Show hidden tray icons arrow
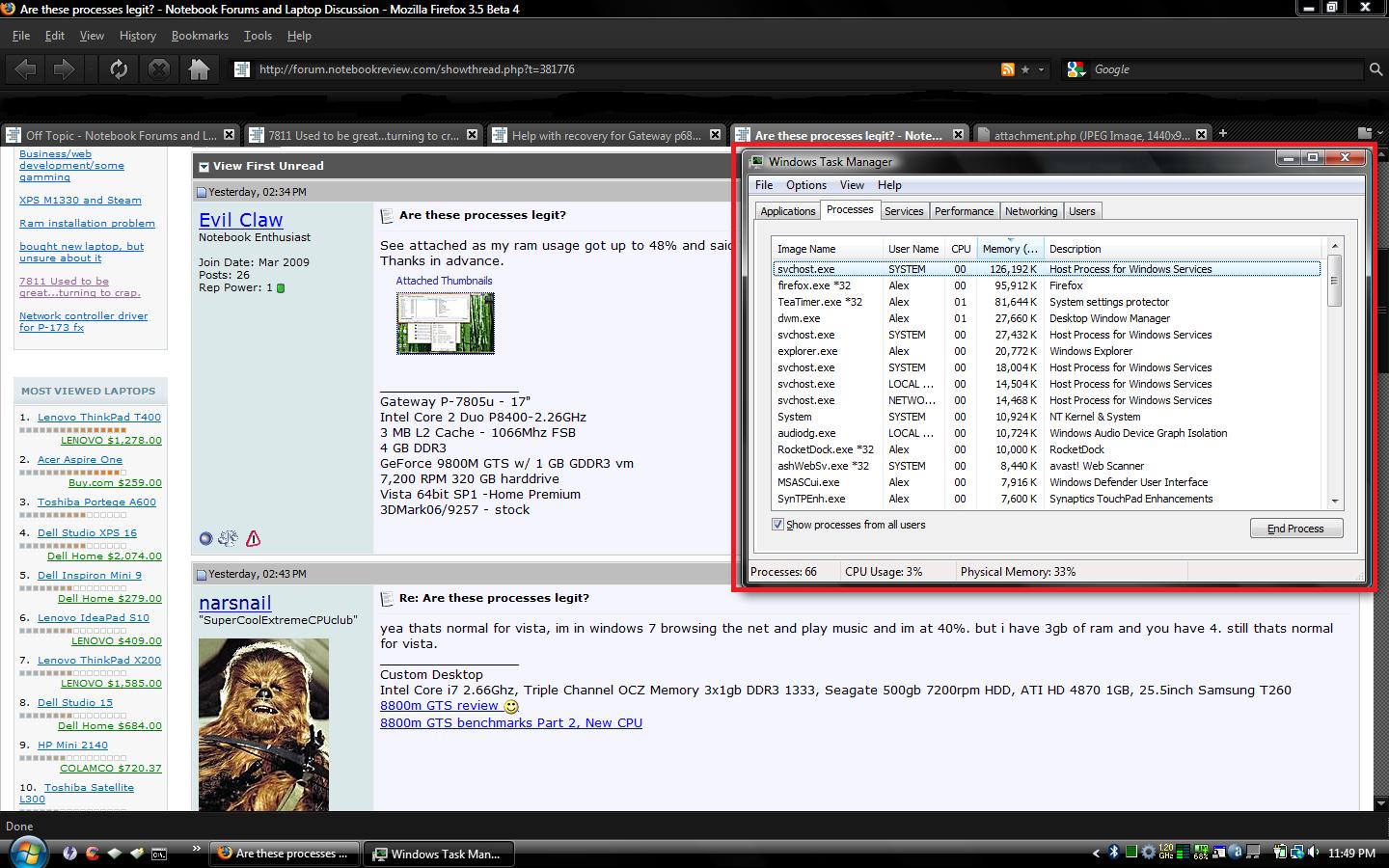1389x868 pixels. click(x=1096, y=853)
